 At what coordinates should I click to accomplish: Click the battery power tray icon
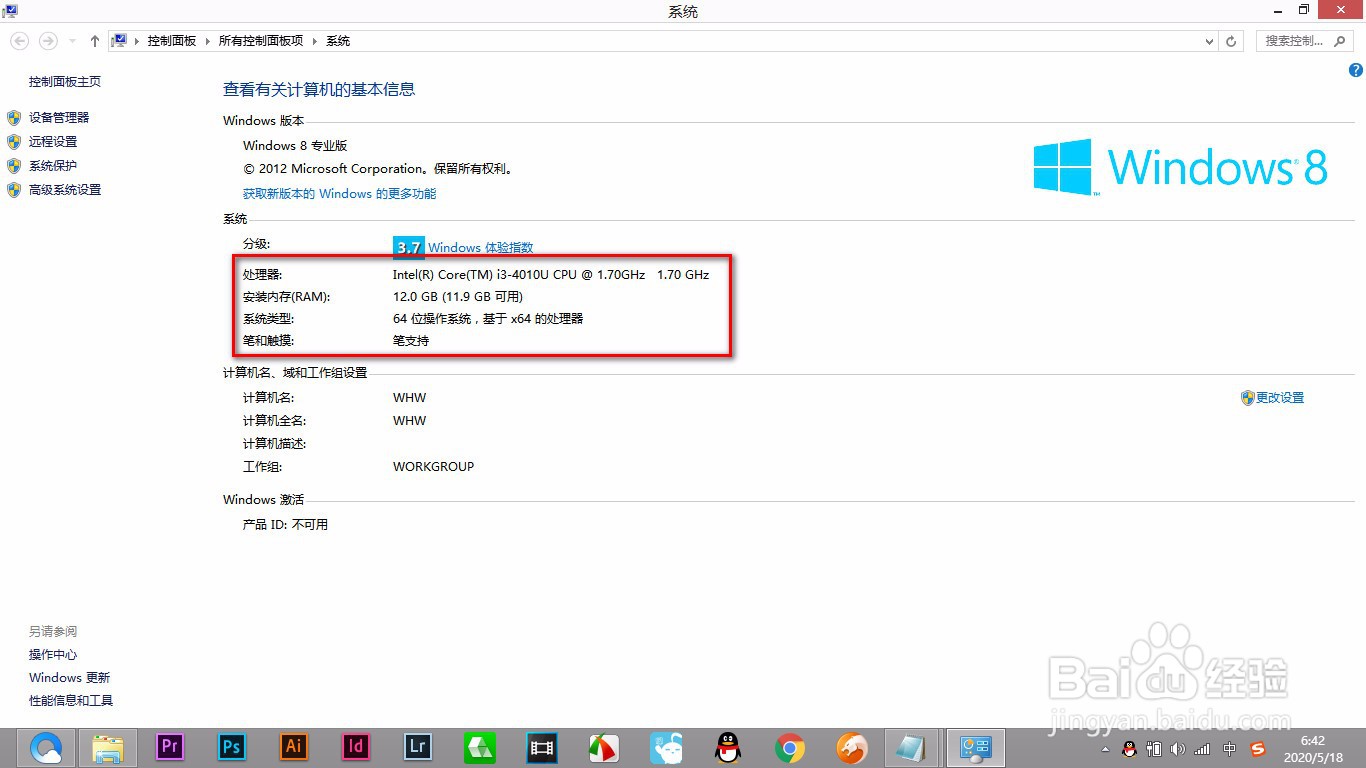click(1154, 748)
